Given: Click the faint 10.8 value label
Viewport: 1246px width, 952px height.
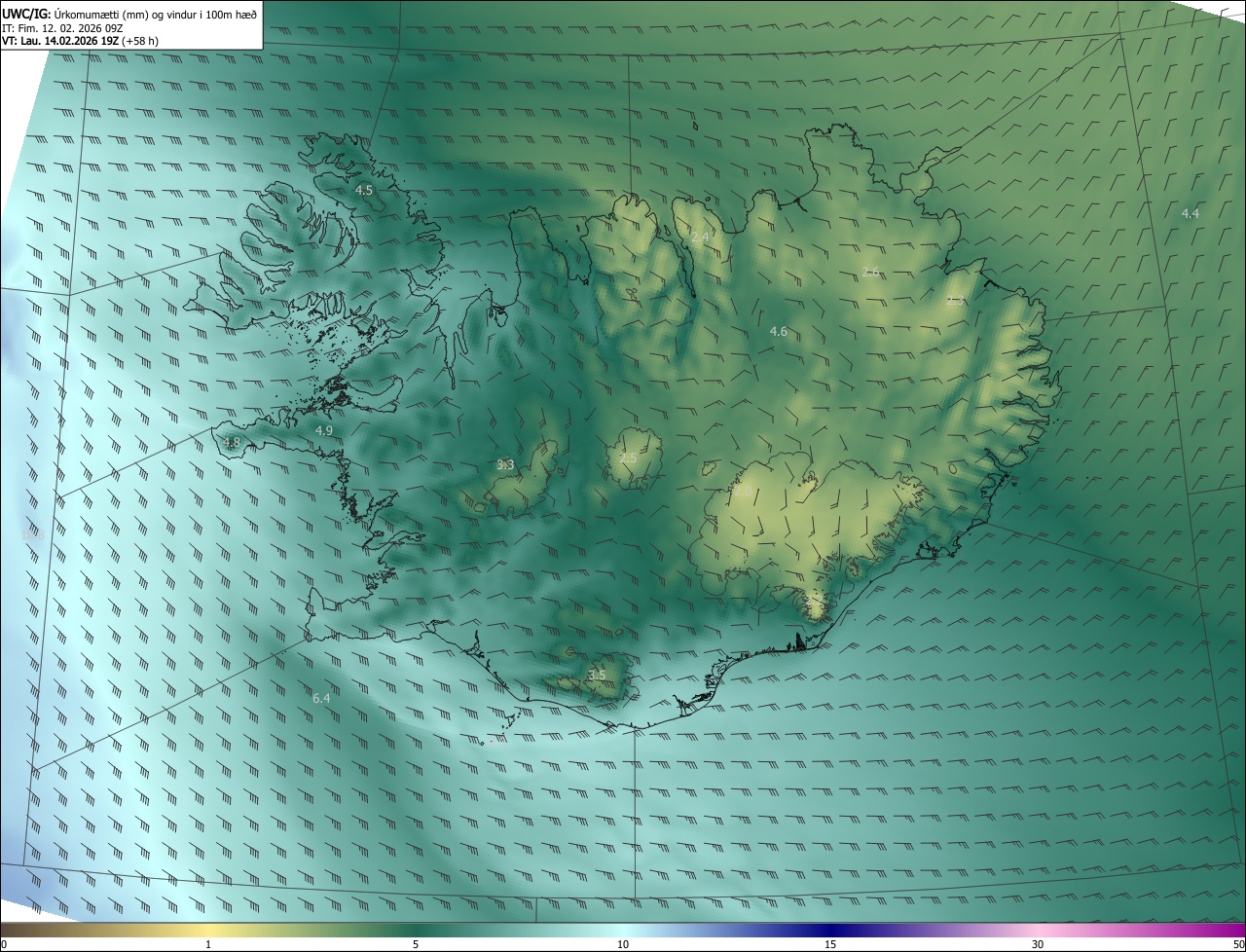Looking at the screenshot, I should tap(33, 534).
